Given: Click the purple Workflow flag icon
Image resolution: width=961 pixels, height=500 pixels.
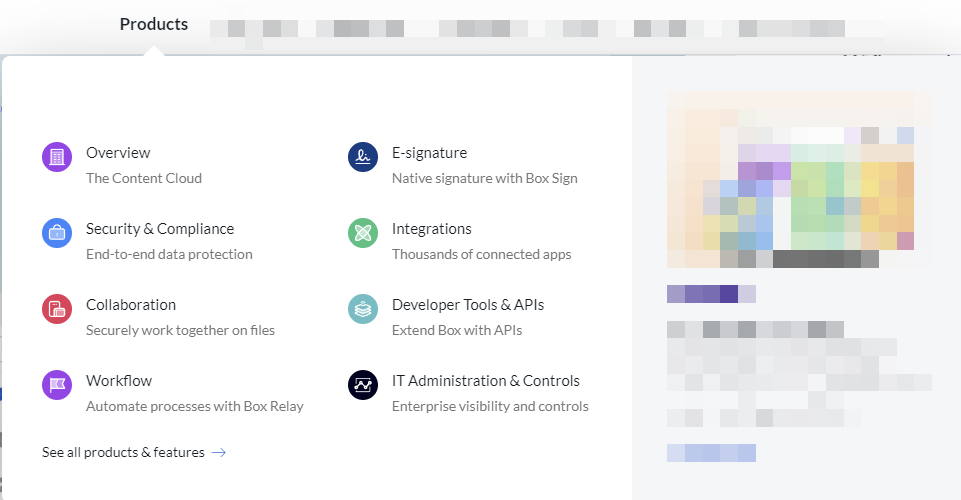Looking at the screenshot, I should pos(57,385).
